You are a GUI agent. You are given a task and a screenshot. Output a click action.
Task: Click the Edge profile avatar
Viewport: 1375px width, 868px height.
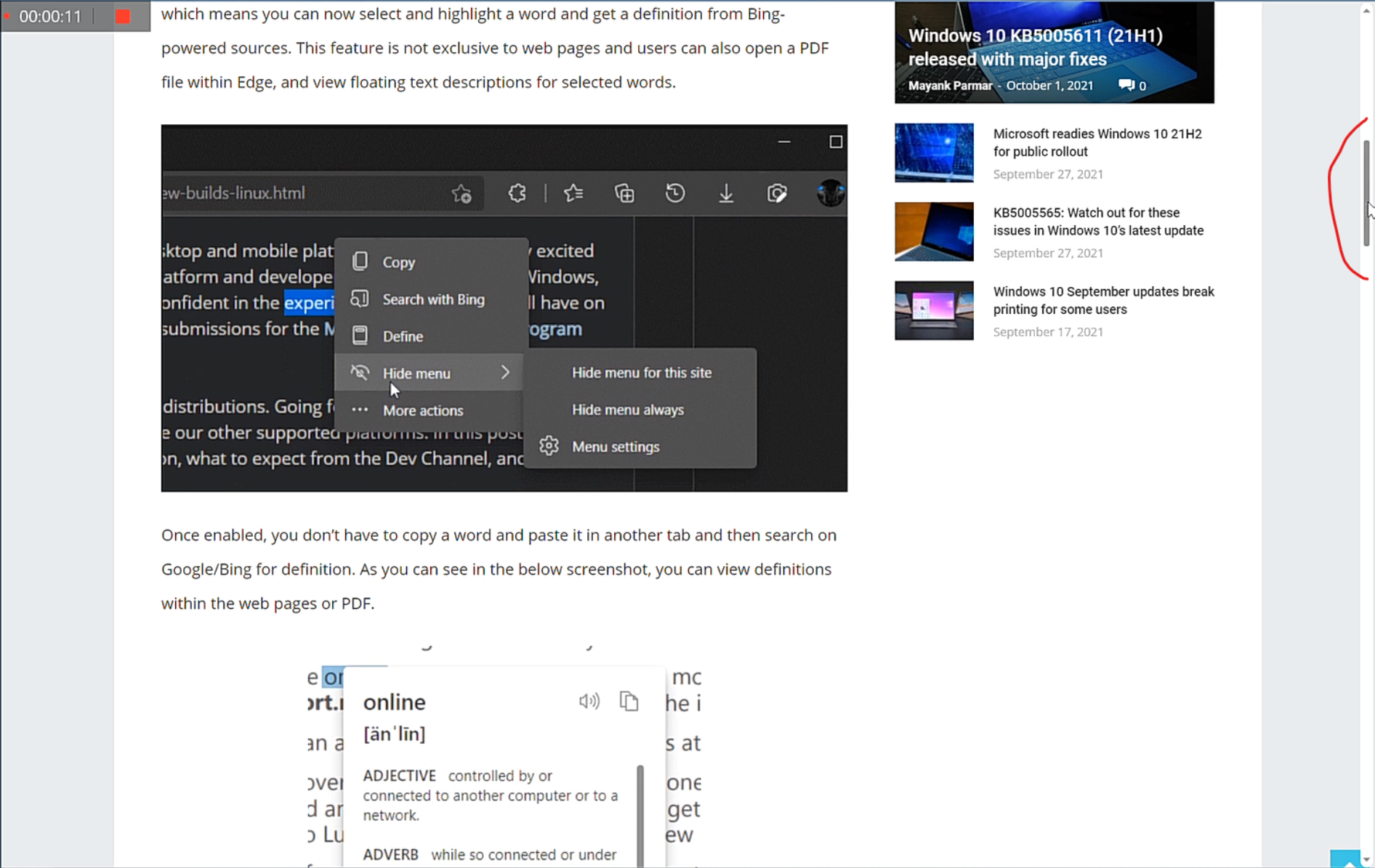[831, 193]
